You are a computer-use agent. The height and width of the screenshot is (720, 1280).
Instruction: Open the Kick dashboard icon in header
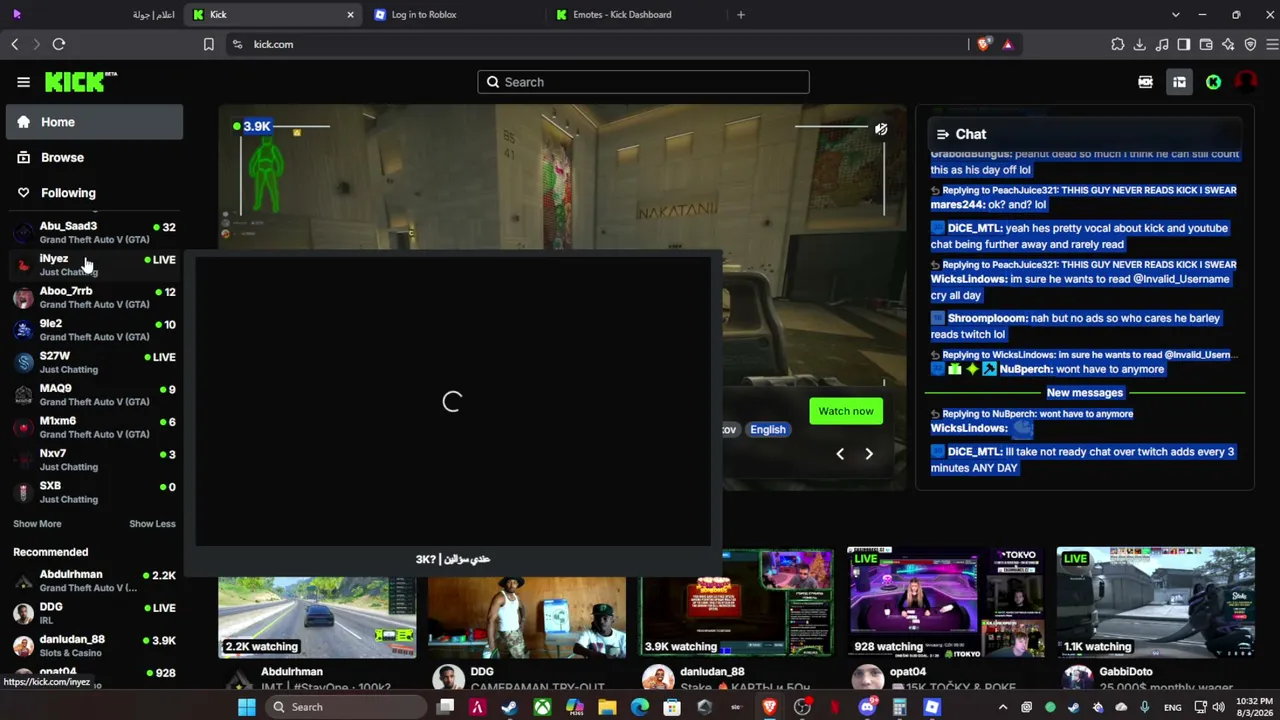click(1179, 82)
